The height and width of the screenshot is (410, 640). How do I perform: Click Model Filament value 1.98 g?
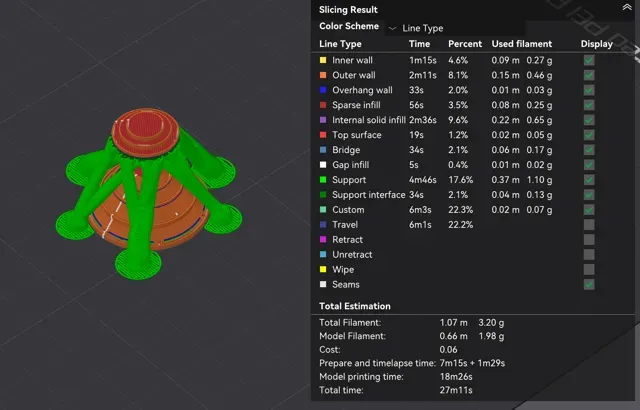[491, 336]
